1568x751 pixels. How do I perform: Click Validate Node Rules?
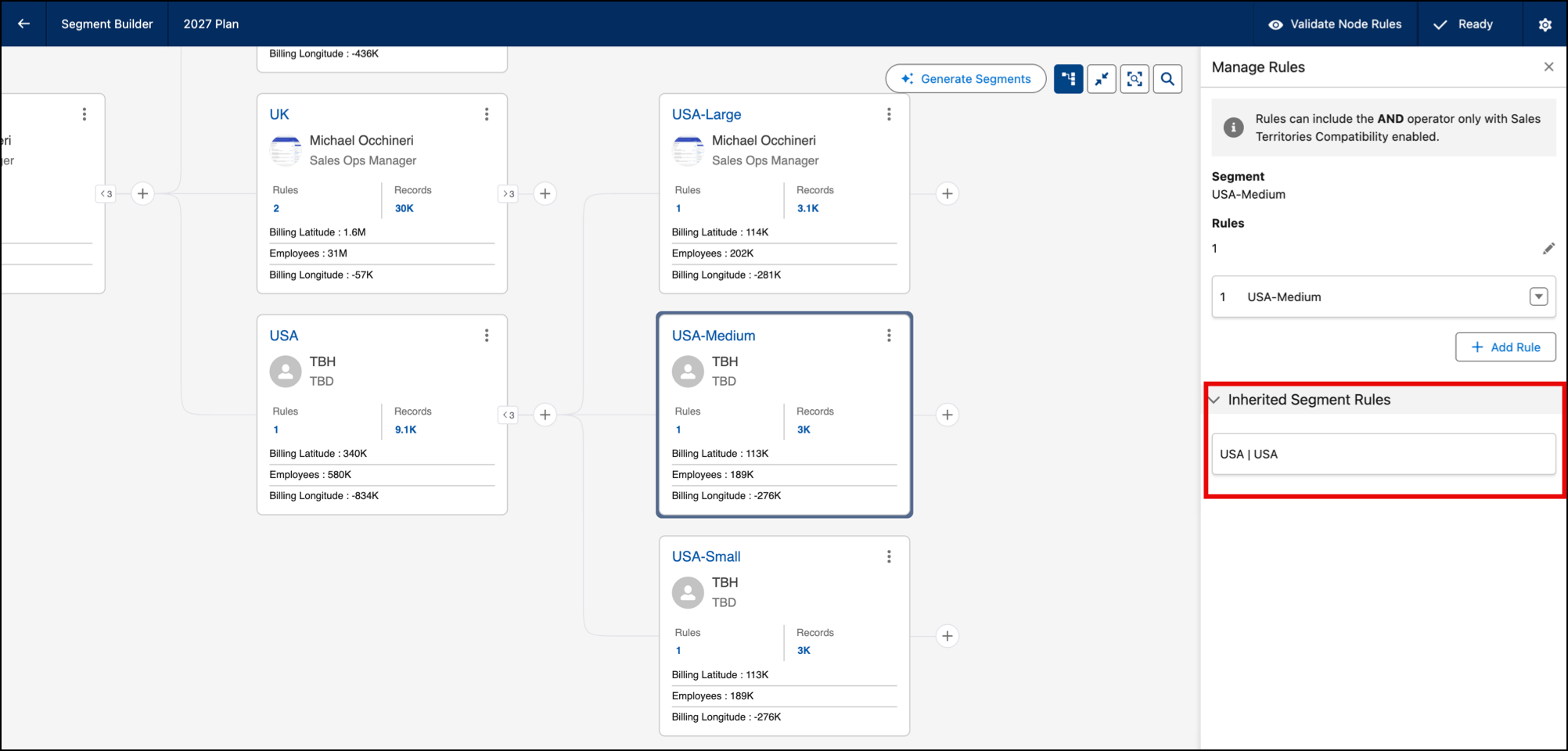click(x=1335, y=24)
